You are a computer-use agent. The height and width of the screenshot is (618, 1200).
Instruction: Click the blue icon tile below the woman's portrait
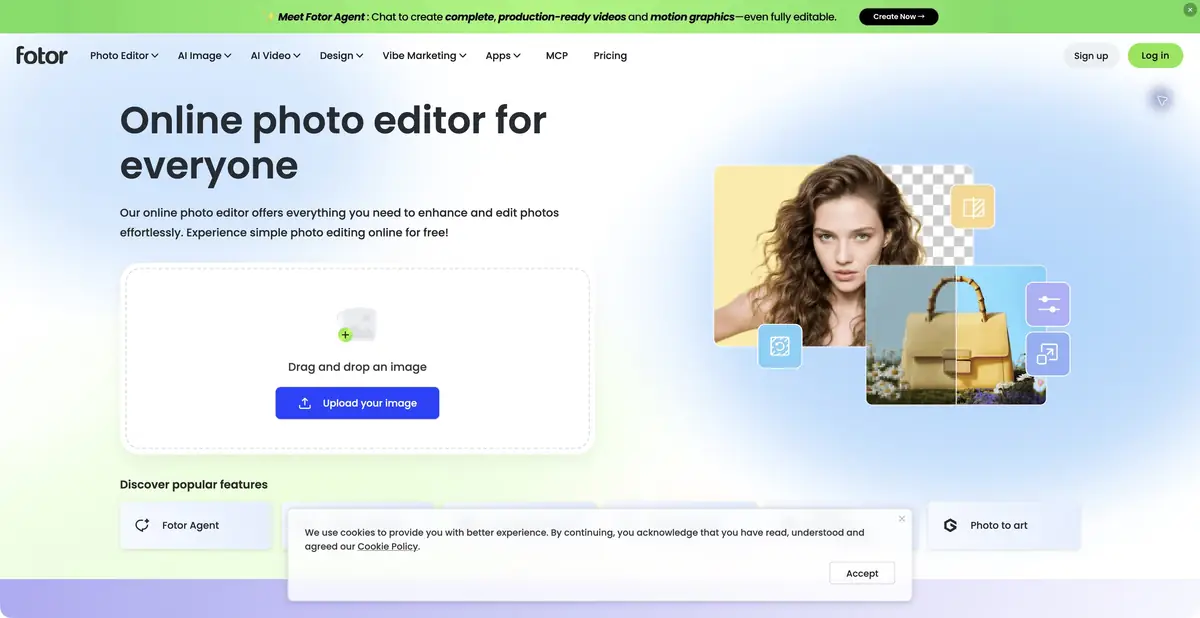pyautogui.click(x=780, y=346)
